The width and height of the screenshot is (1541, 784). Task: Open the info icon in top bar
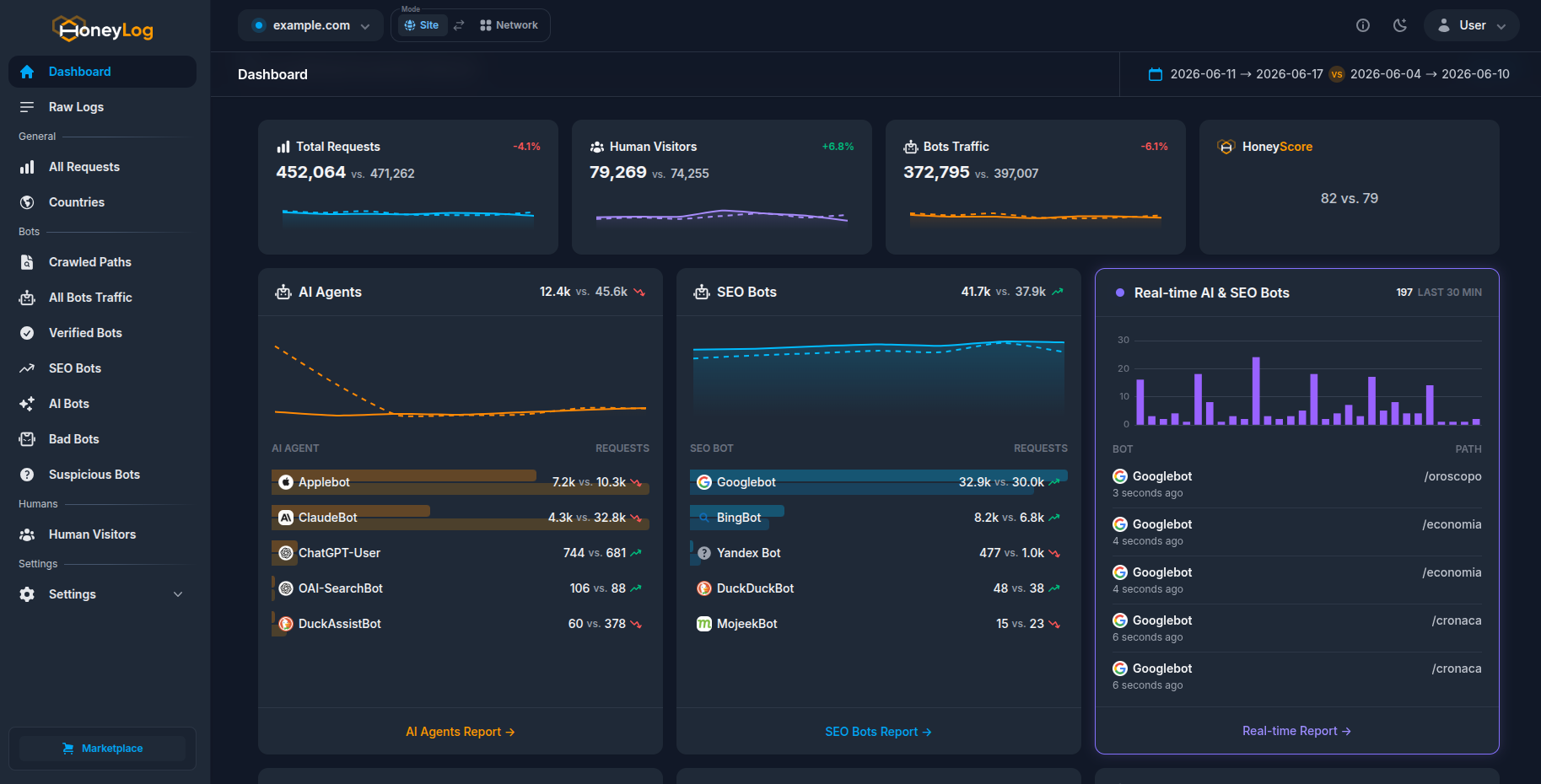(x=1363, y=25)
